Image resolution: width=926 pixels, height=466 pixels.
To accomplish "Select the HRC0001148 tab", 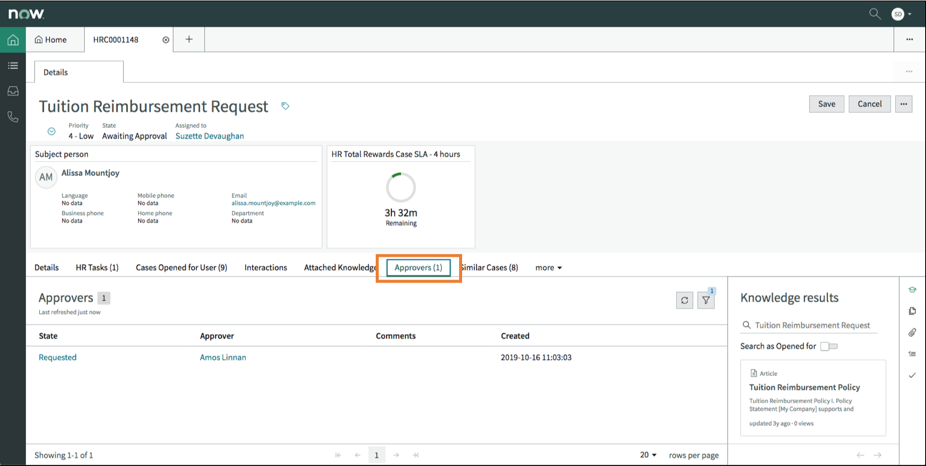I will pos(116,40).
